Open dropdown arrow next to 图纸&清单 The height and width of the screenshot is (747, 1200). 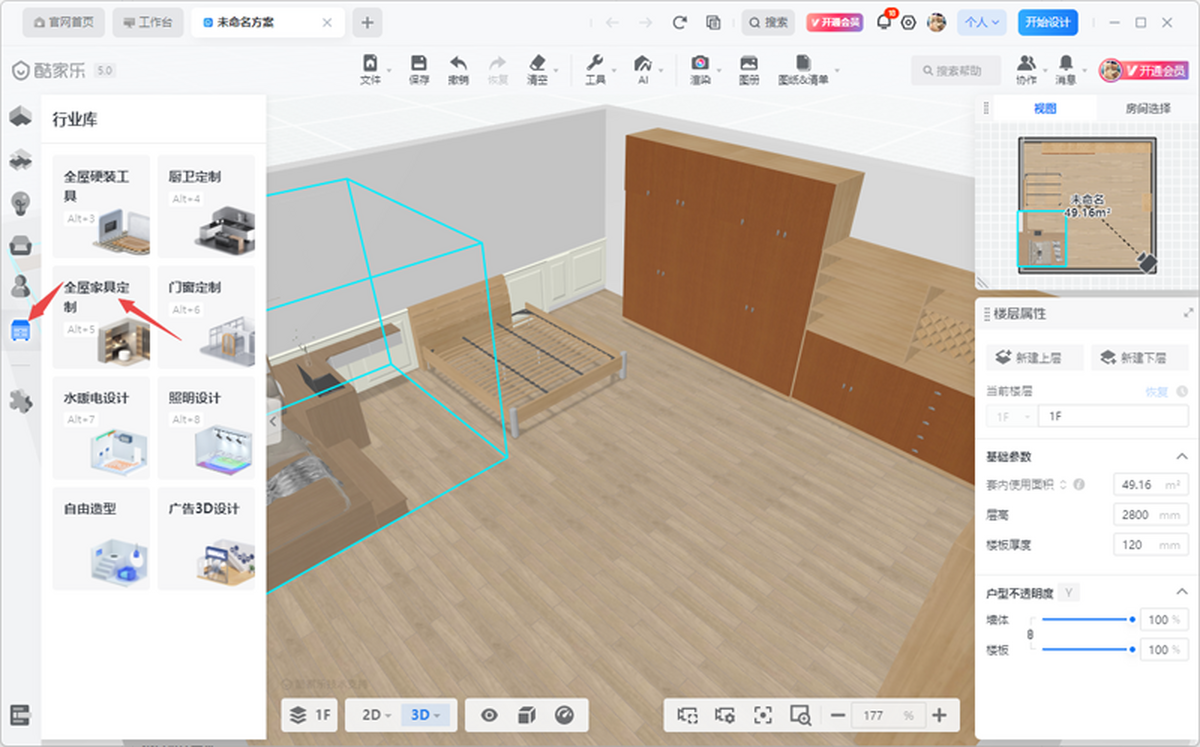[x=837, y=71]
